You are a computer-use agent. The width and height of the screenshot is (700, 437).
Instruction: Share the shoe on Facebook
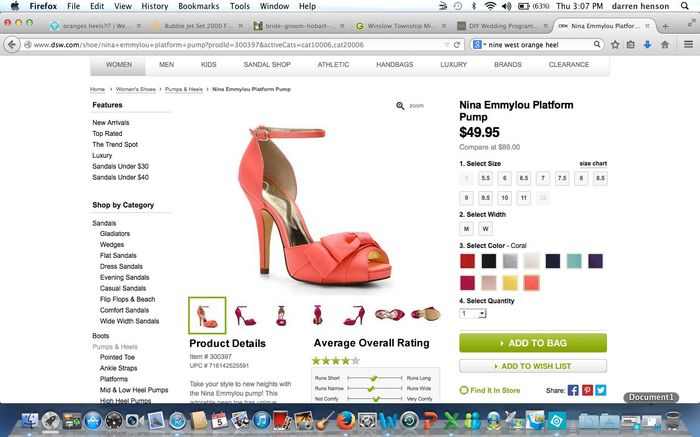point(574,390)
